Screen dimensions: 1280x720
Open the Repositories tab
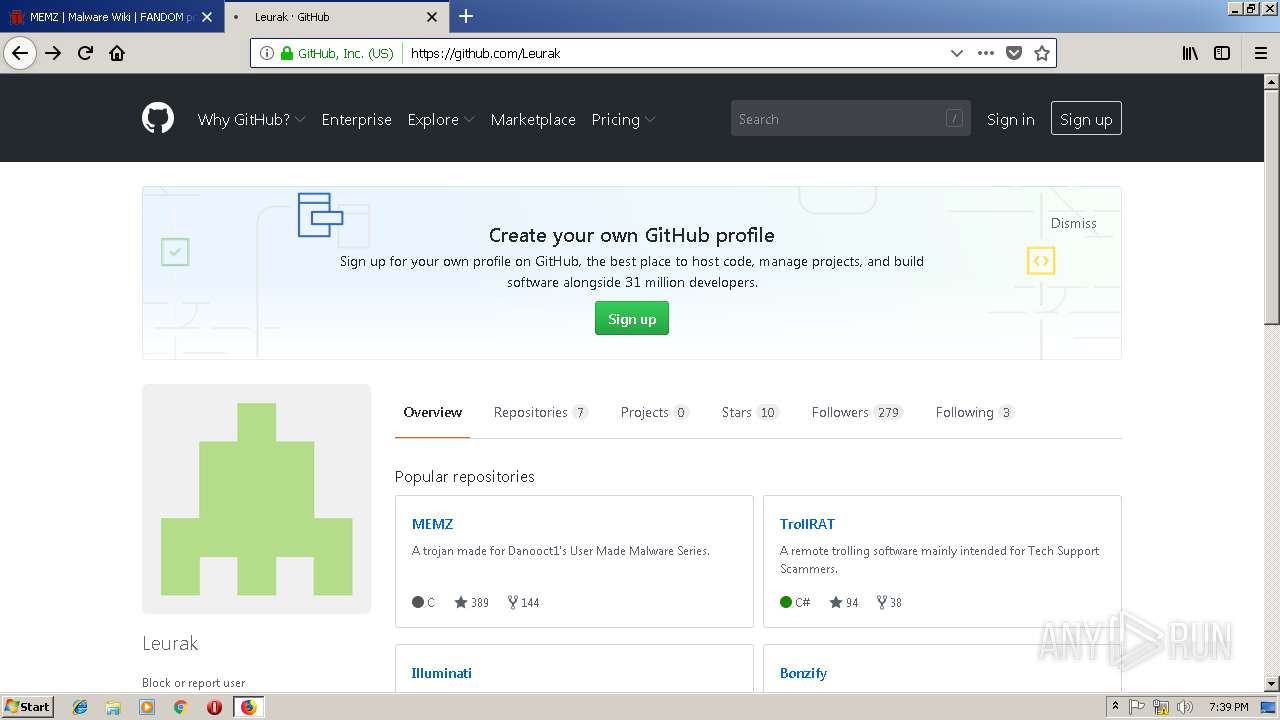point(540,412)
